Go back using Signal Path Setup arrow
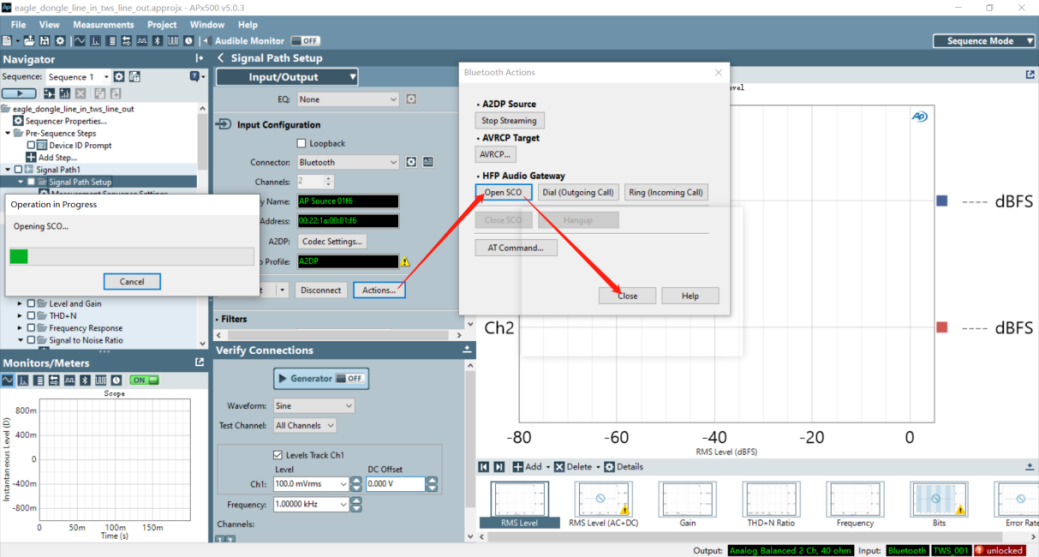This screenshot has width=1039, height=557. (x=221, y=58)
